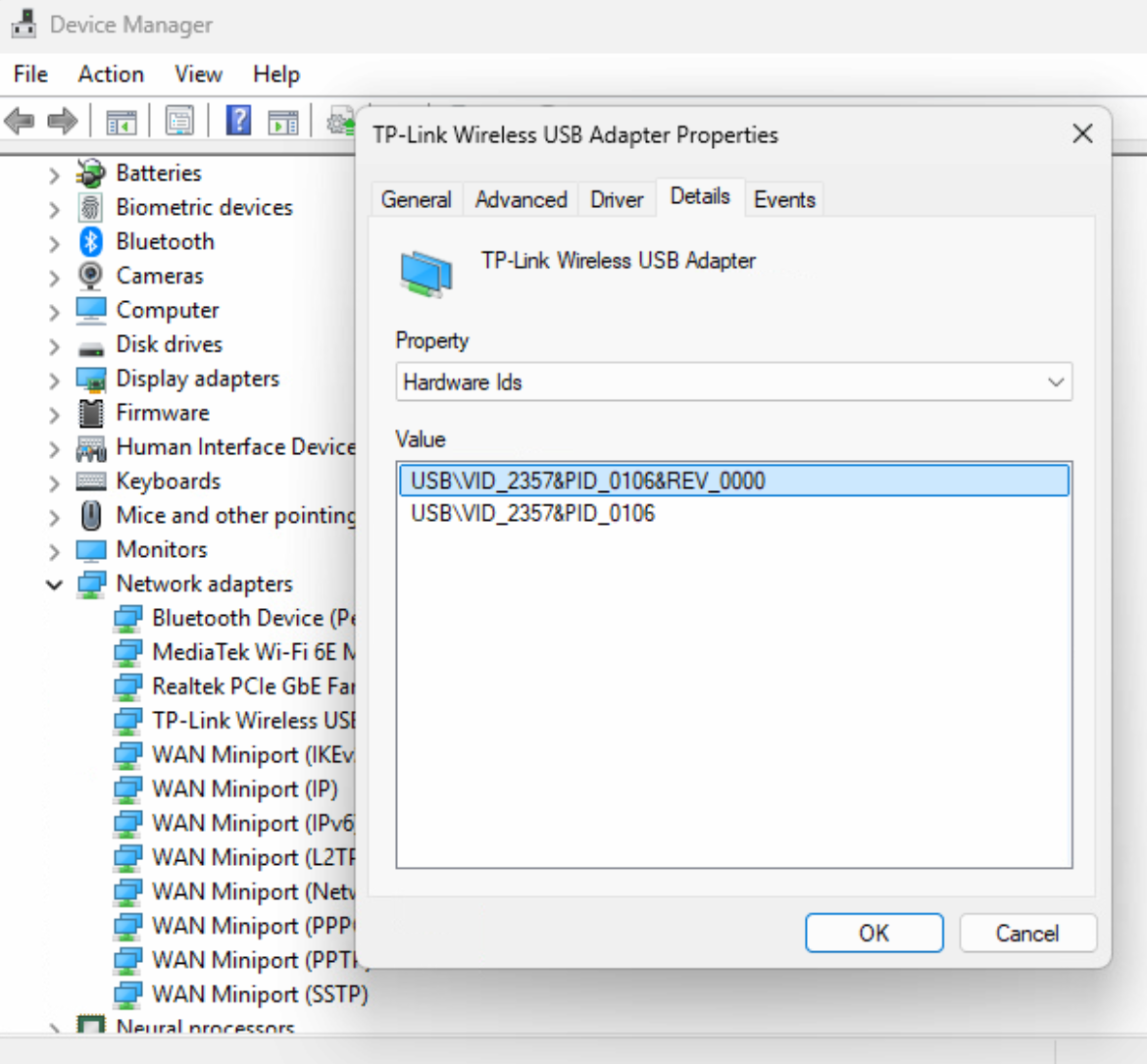1147x1064 pixels.
Task: Close the TP-Link Properties dialog
Action: tap(1082, 134)
